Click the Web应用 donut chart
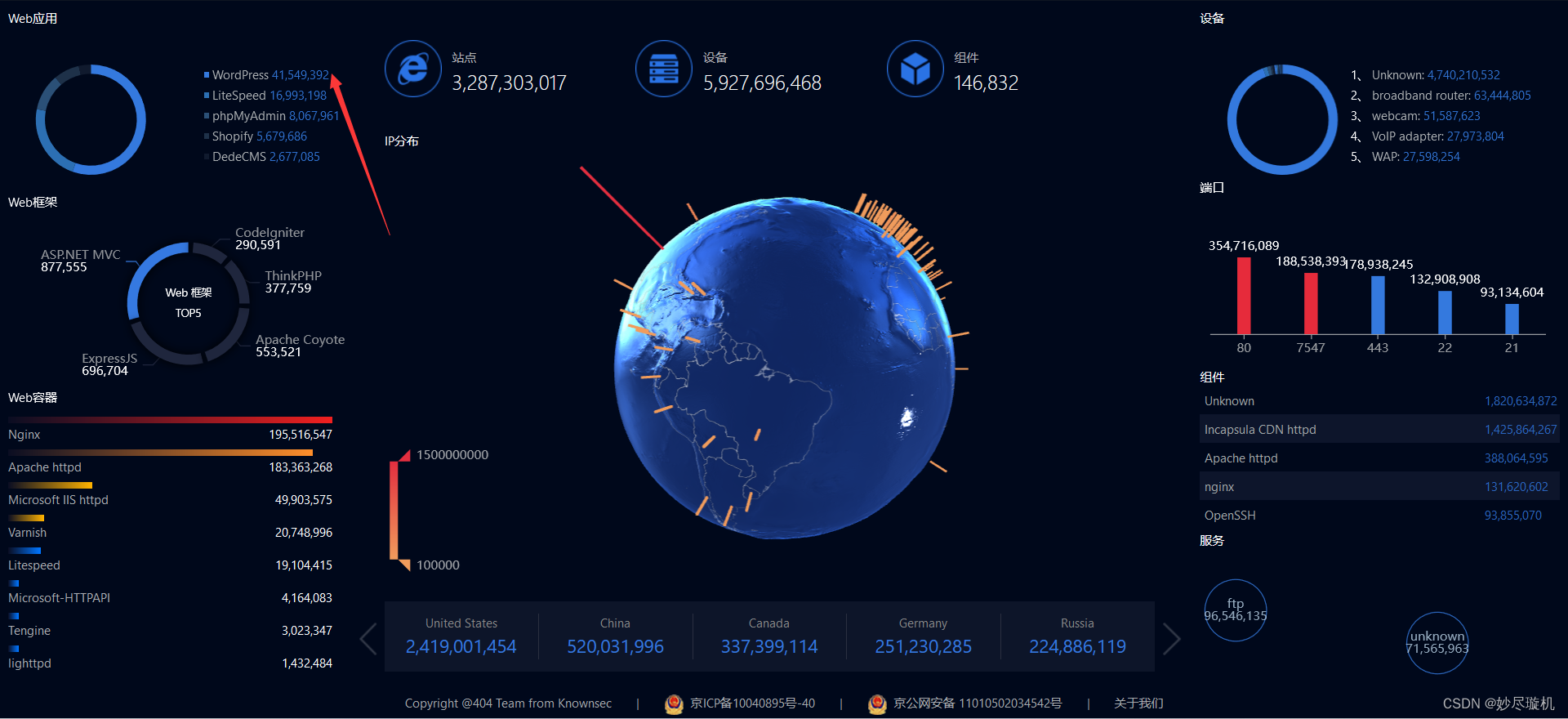The image size is (1568, 719). coord(91,119)
